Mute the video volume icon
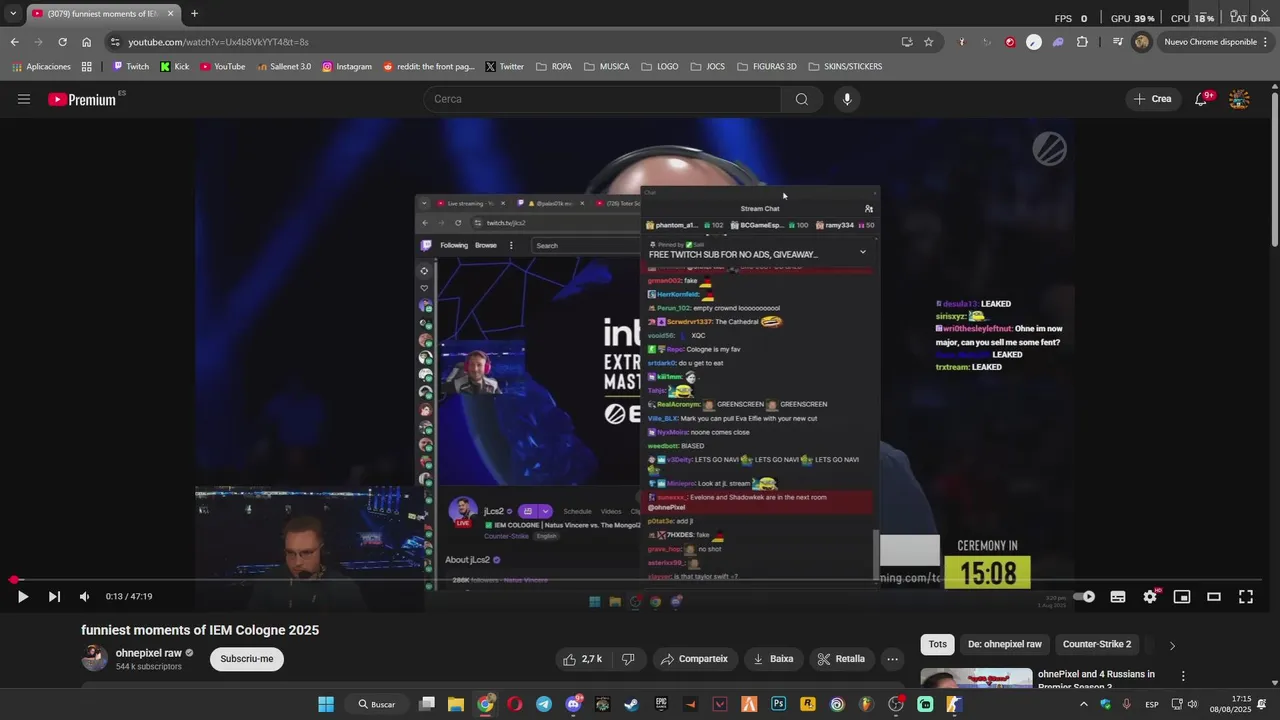This screenshot has width=1280, height=720. [84, 597]
